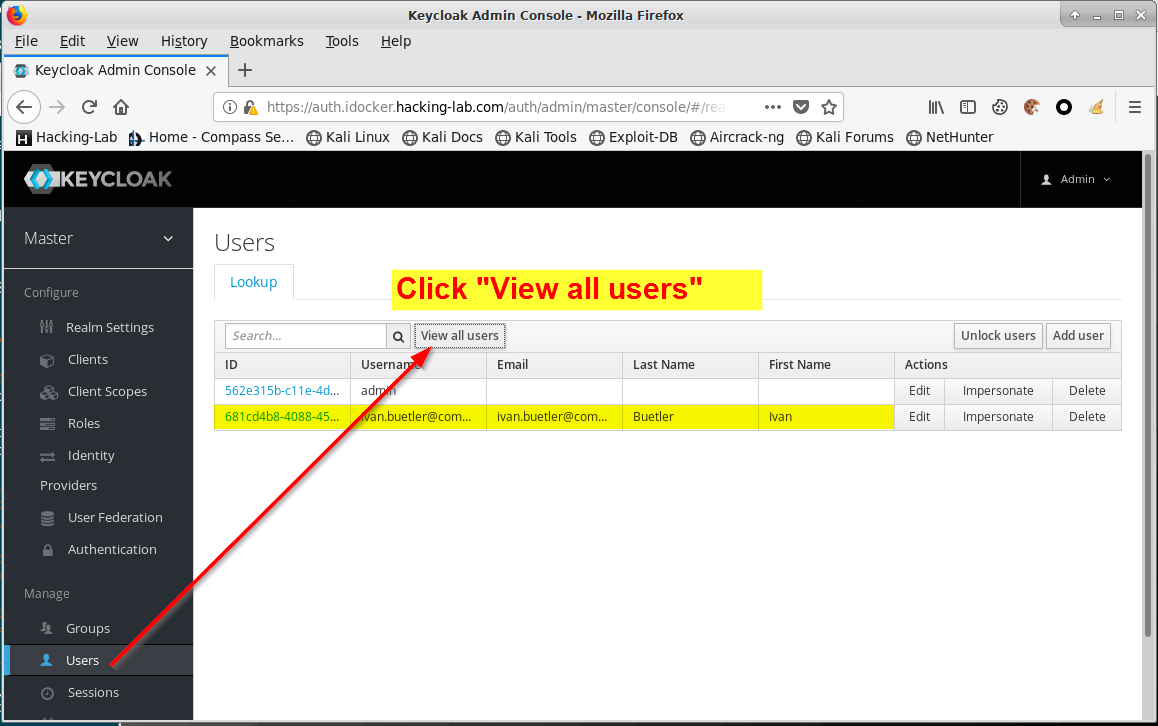Image resolution: width=1158 pixels, height=726 pixels.
Task: Open the Kali Tools bookmark
Action: [536, 137]
